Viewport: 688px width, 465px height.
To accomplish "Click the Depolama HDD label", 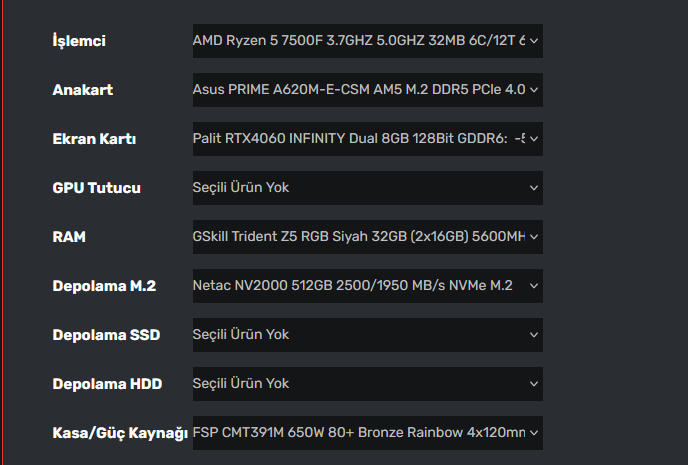I will tap(107, 384).
